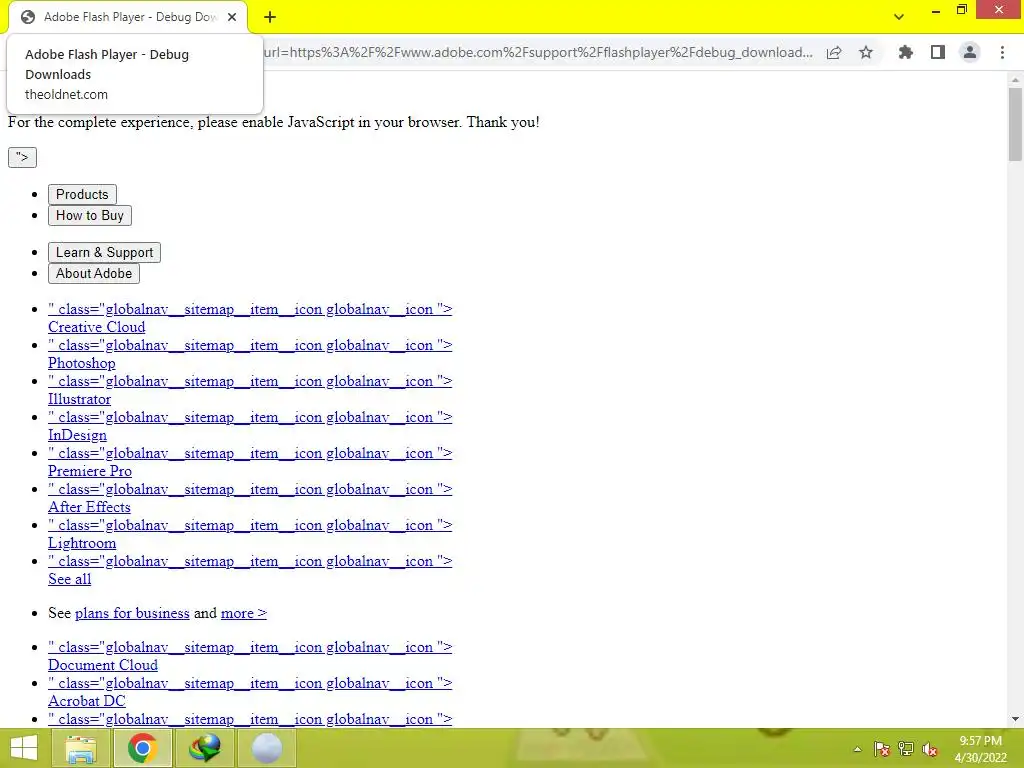Select the Adobe Flash Player - Debug tab
1024x768 pixels.
point(128,17)
